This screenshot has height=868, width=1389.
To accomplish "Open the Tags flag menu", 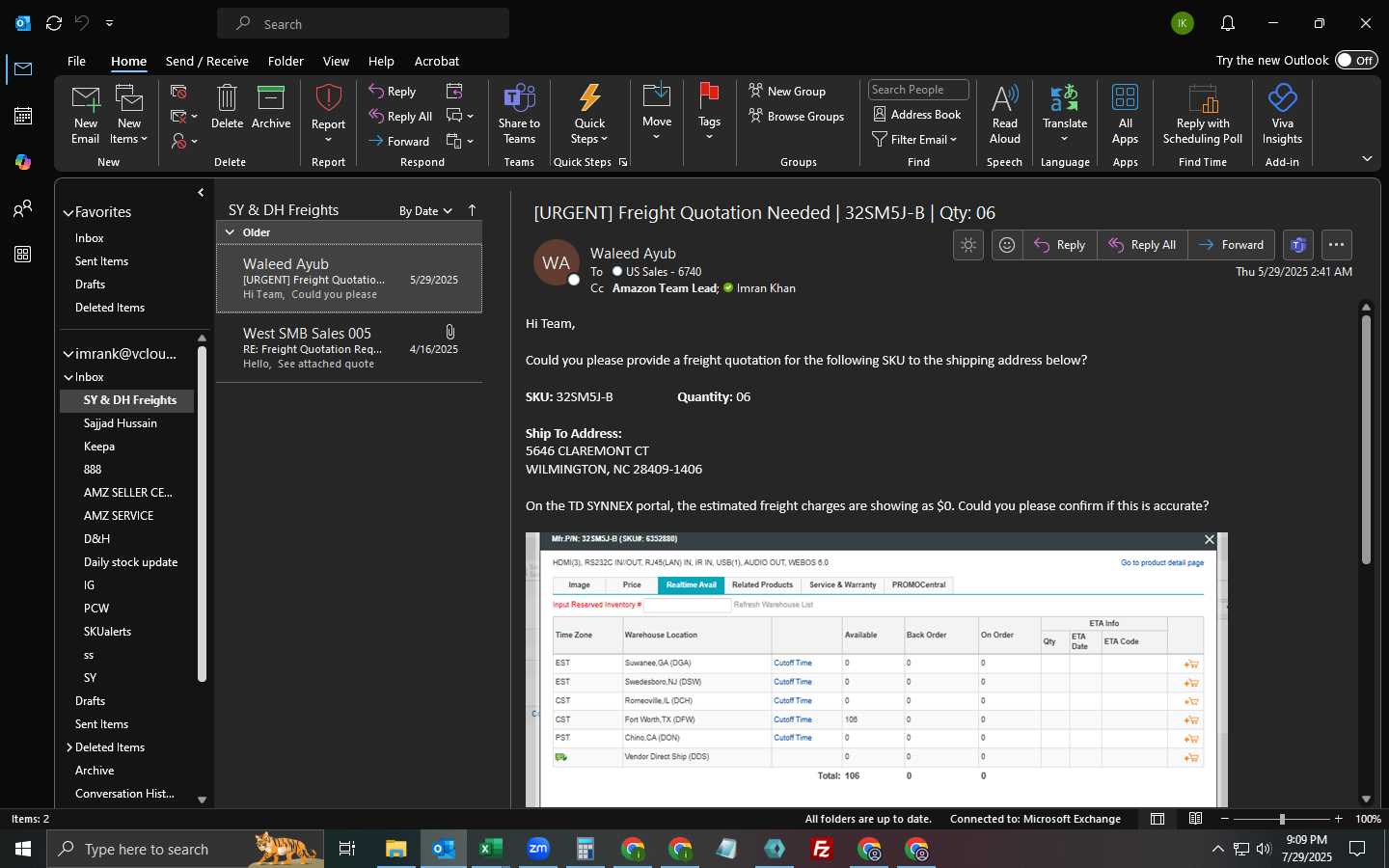I will coord(709,112).
